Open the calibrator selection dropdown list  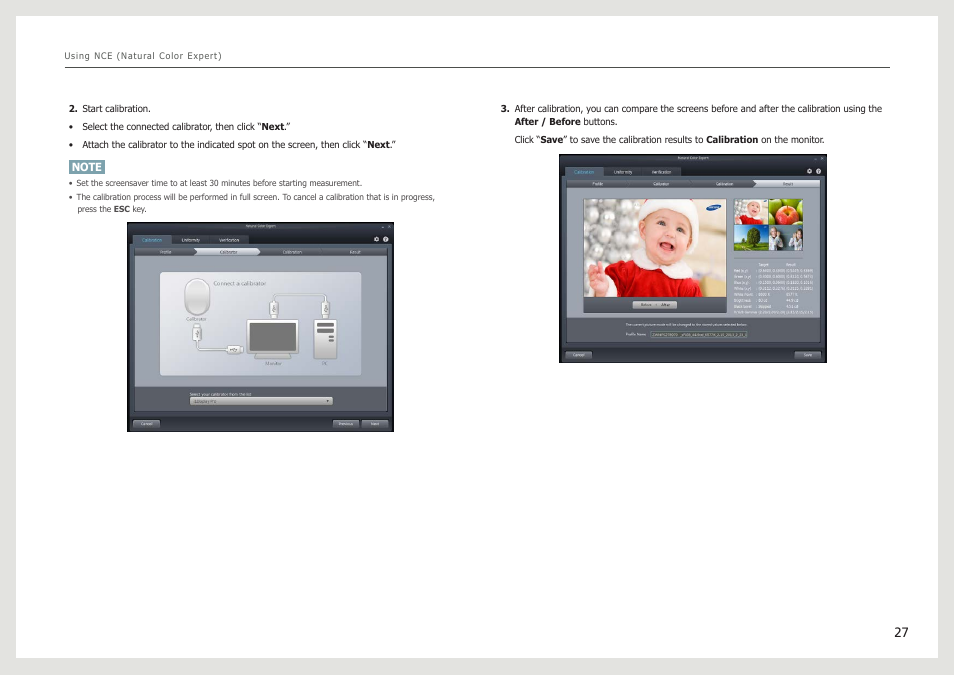[x=261, y=401]
